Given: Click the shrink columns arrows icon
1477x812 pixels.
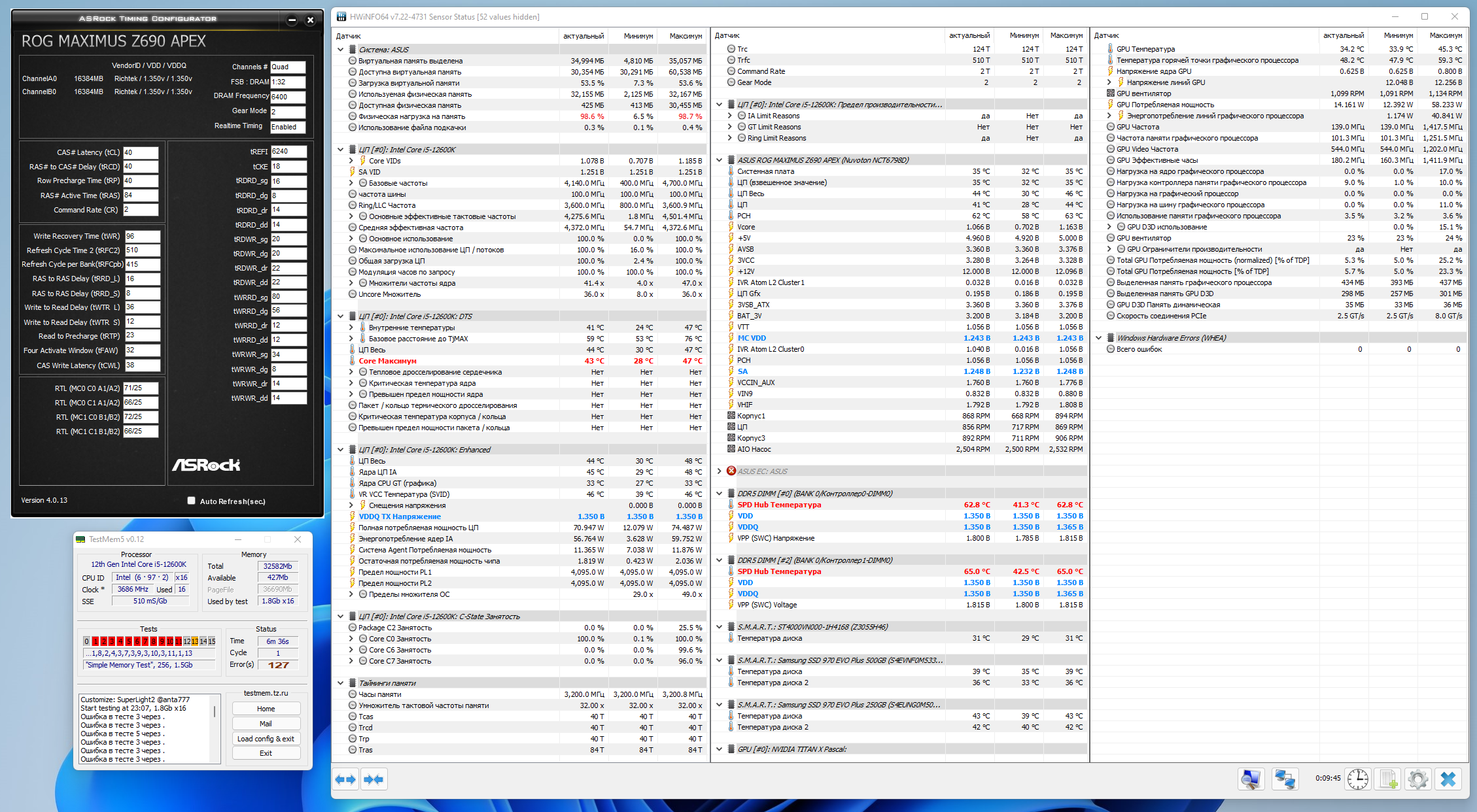Looking at the screenshot, I should (x=374, y=779).
